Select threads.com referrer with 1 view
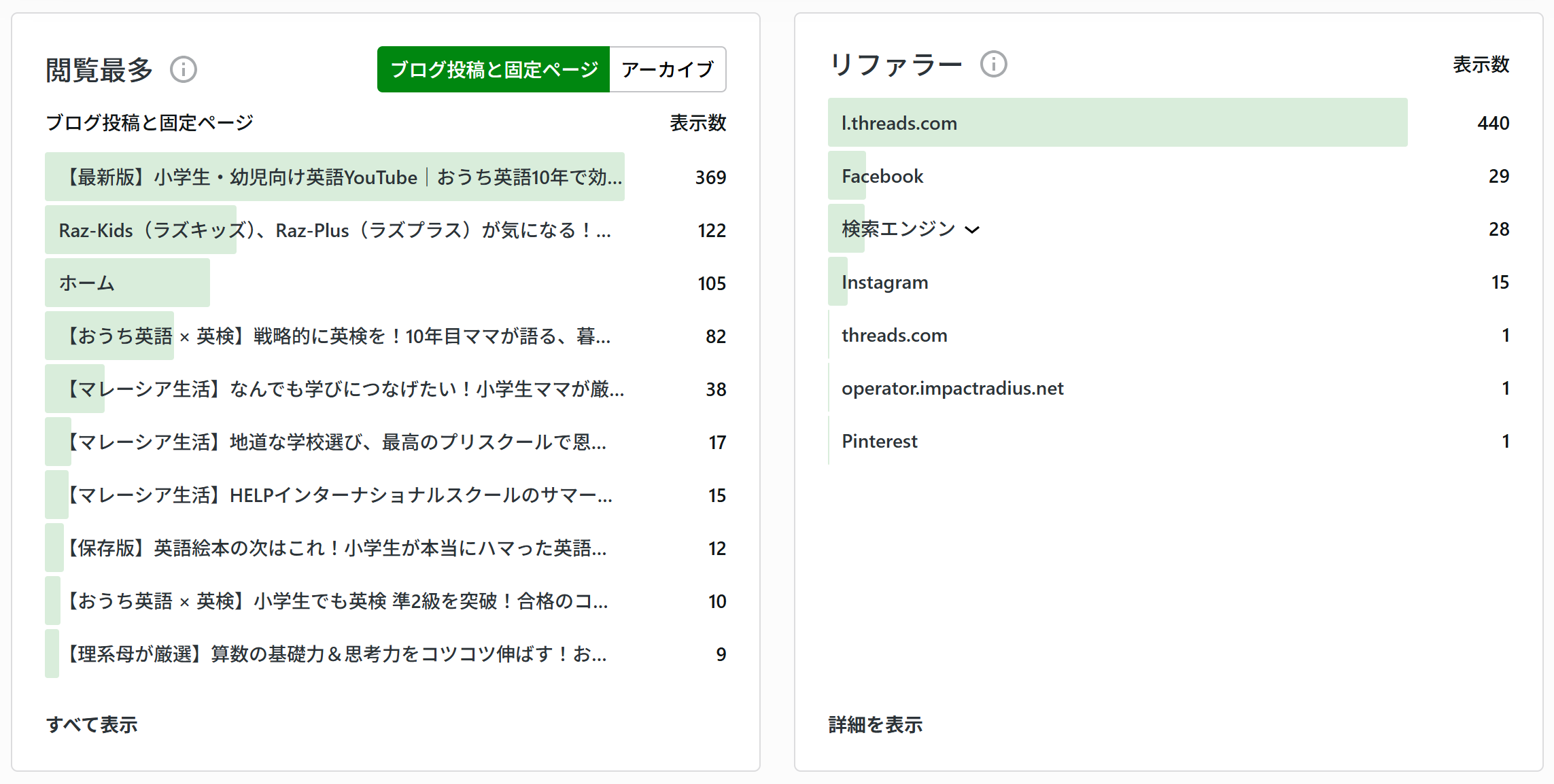 point(894,336)
